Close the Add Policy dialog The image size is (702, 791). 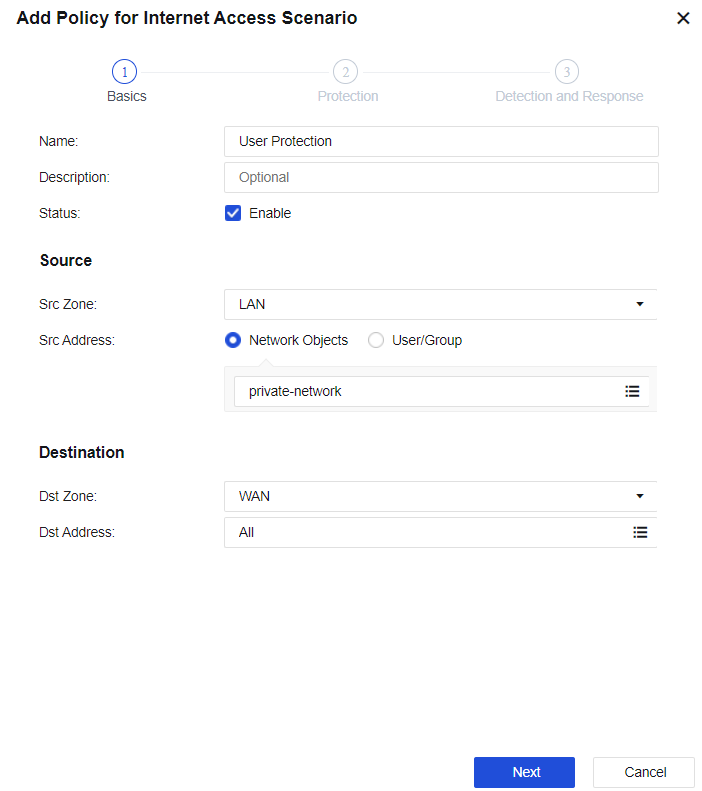(x=683, y=18)
